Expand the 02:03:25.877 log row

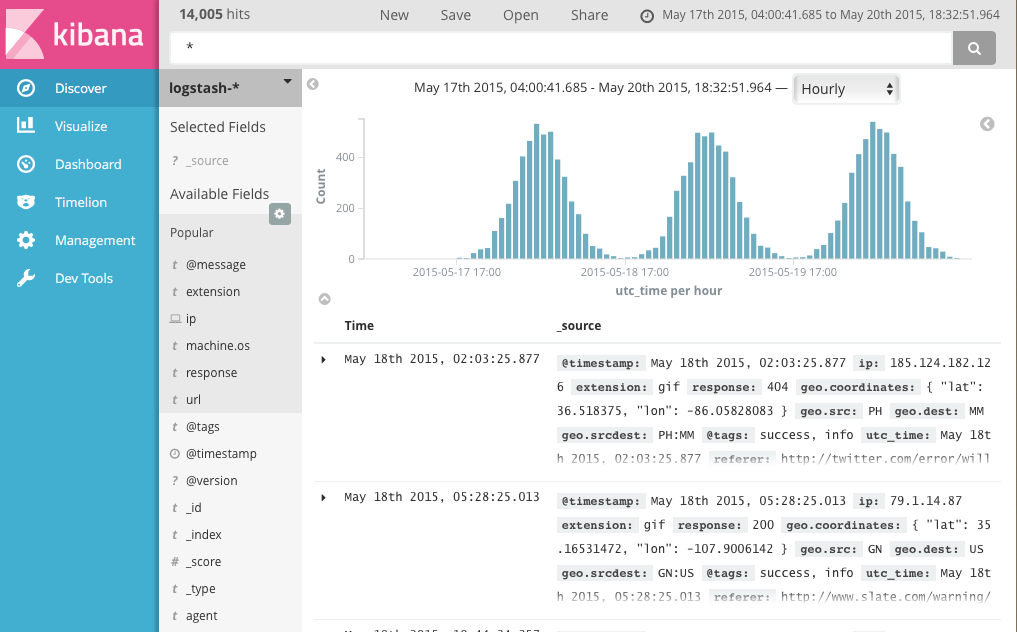coord(323,360)
